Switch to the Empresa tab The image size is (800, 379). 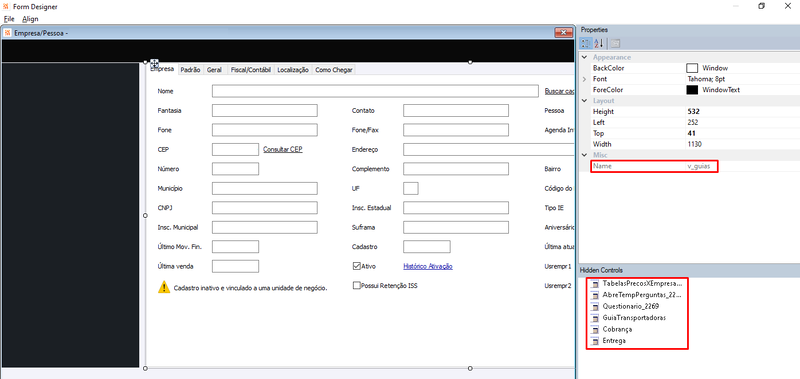[162, 70]
